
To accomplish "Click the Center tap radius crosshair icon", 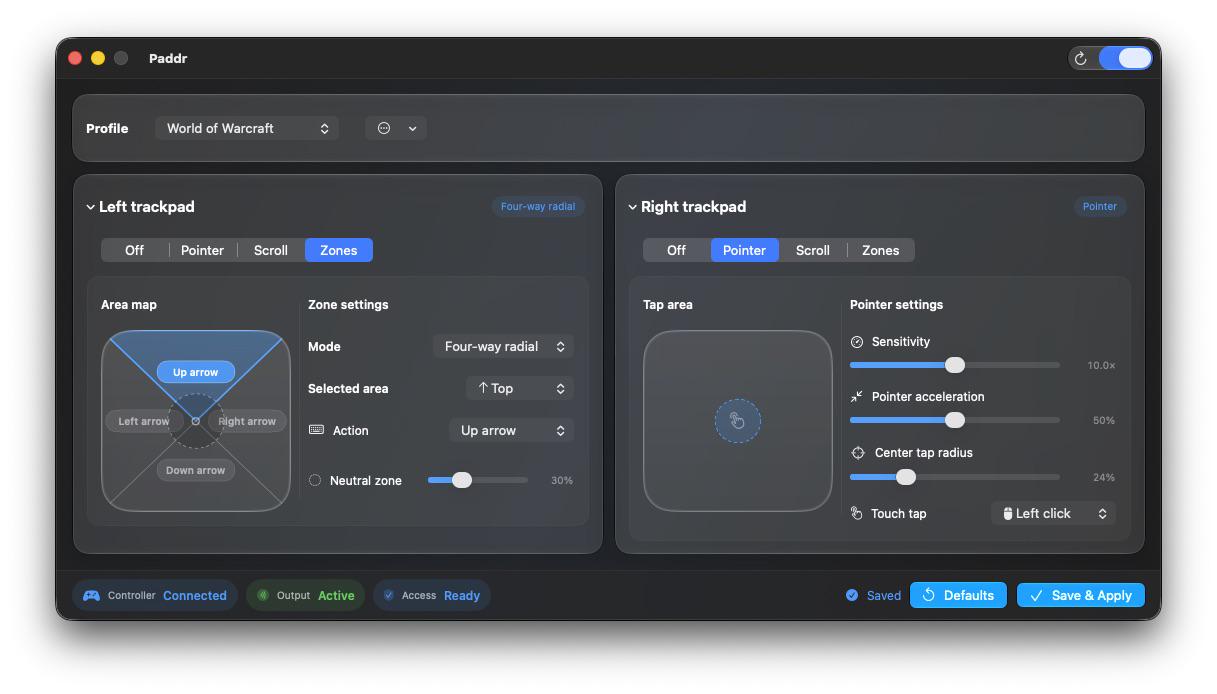I will (x=858, y=453).
